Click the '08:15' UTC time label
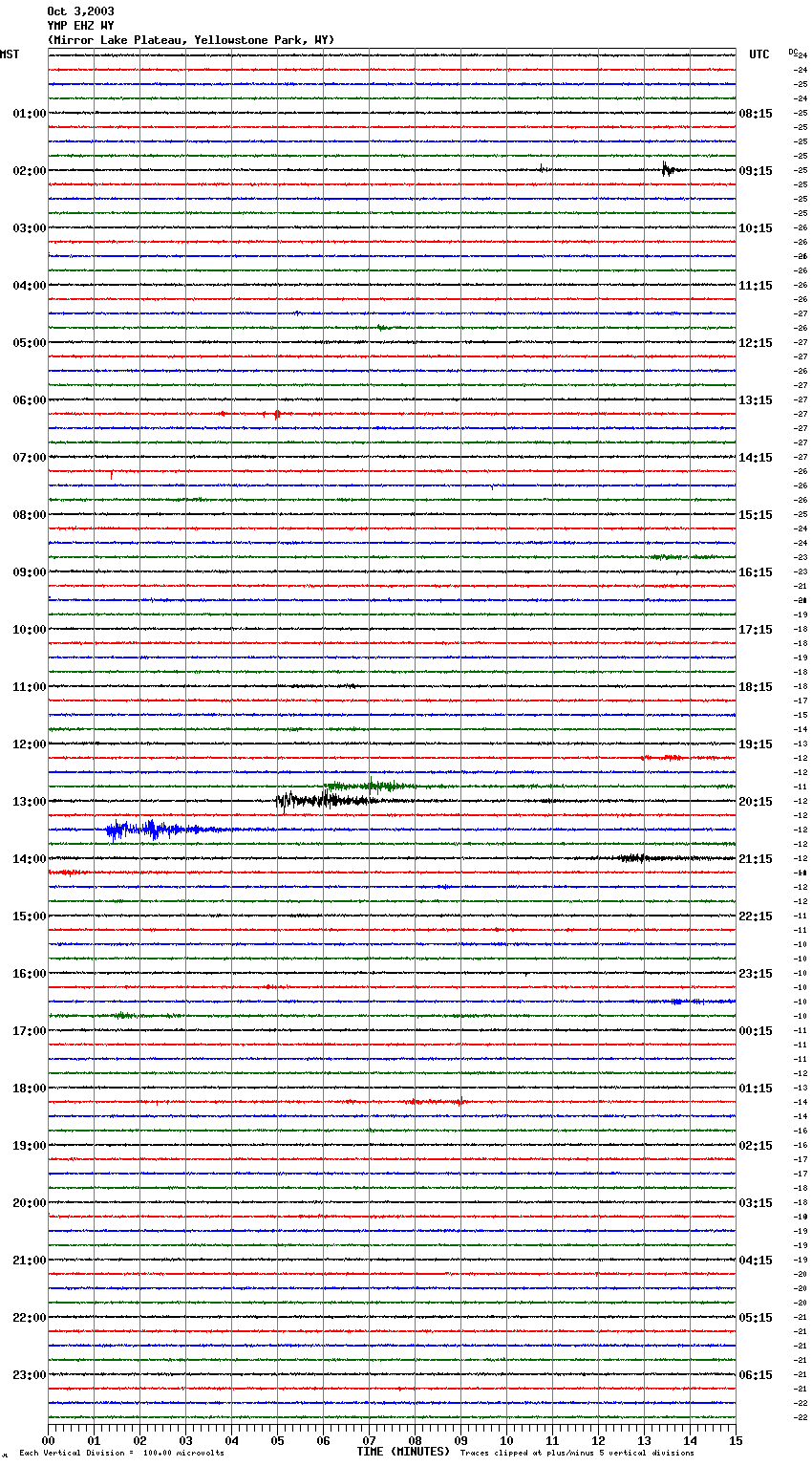The height and width of the screenshot is (1466, 812). (x=756, y=114)
